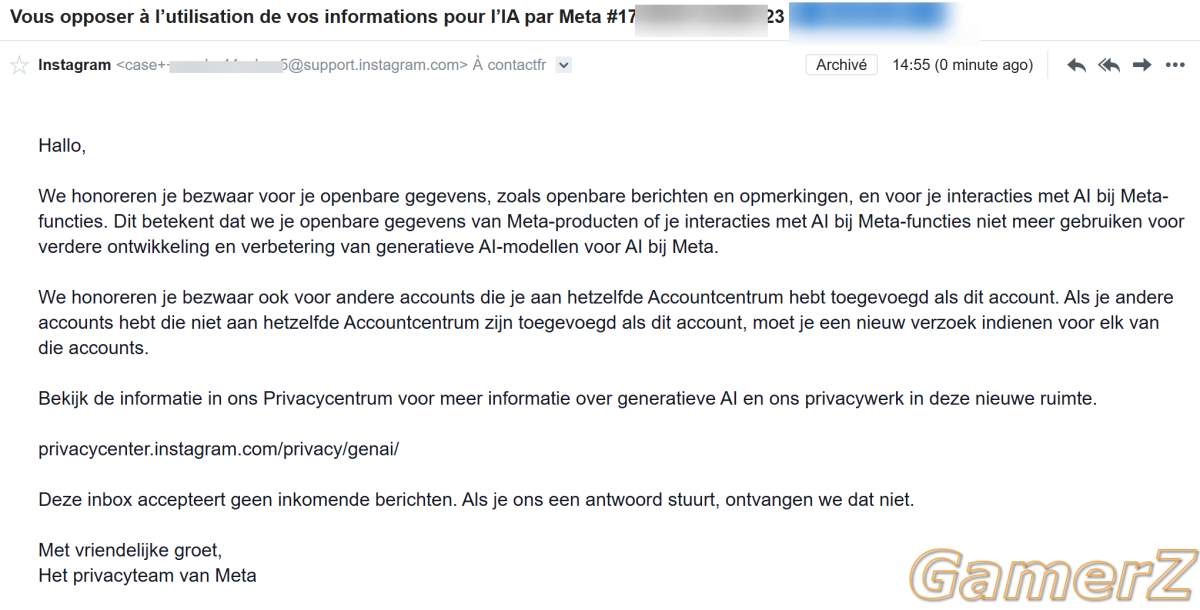Image resolution: width=1200 pixels, height=610 pixels.
Task: Open the three-dots more actions menu
Action: 1175,65
